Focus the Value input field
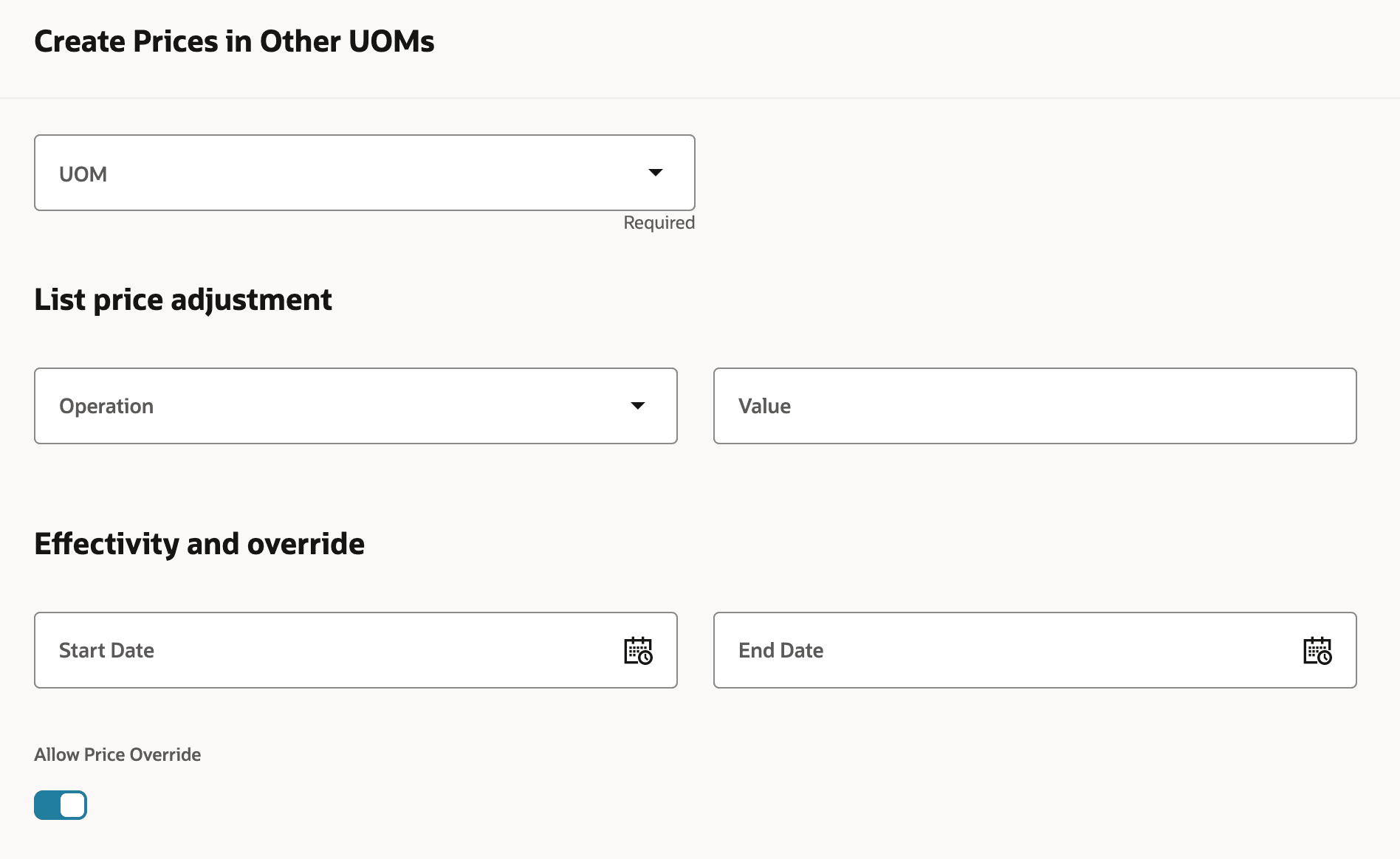 [1034, 406]
